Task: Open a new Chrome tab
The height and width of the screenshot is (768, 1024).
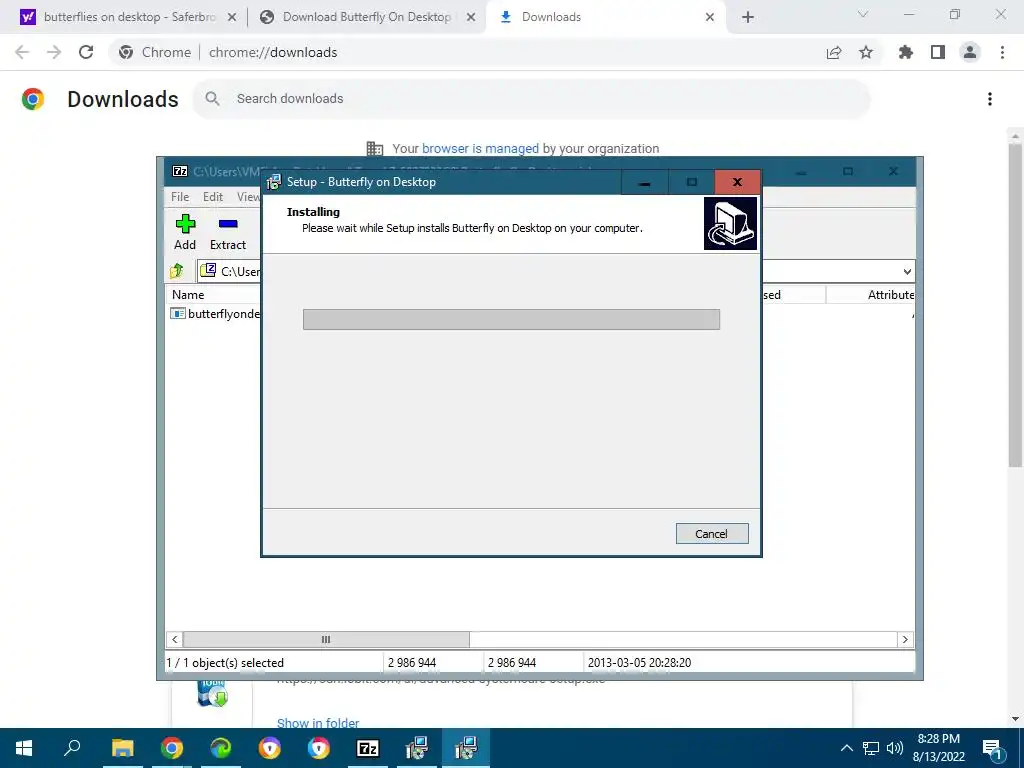Action: (x=748, y=17)
